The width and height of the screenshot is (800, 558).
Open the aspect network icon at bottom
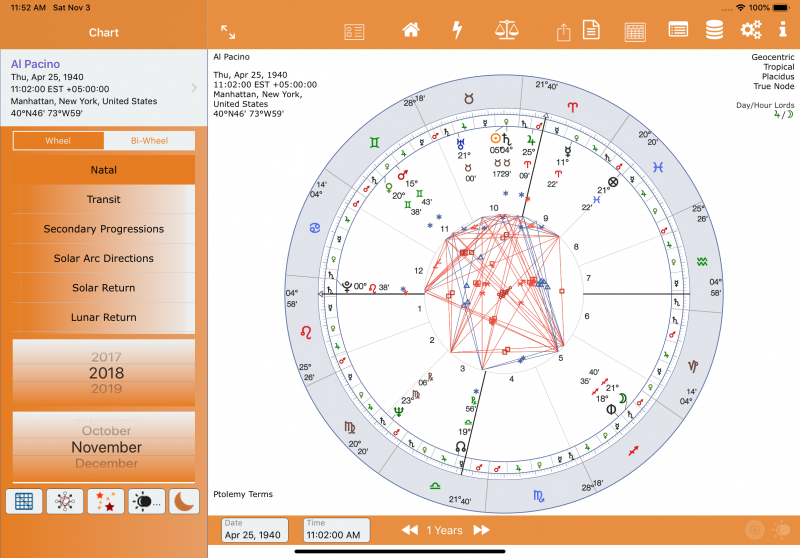coord(64,501)
